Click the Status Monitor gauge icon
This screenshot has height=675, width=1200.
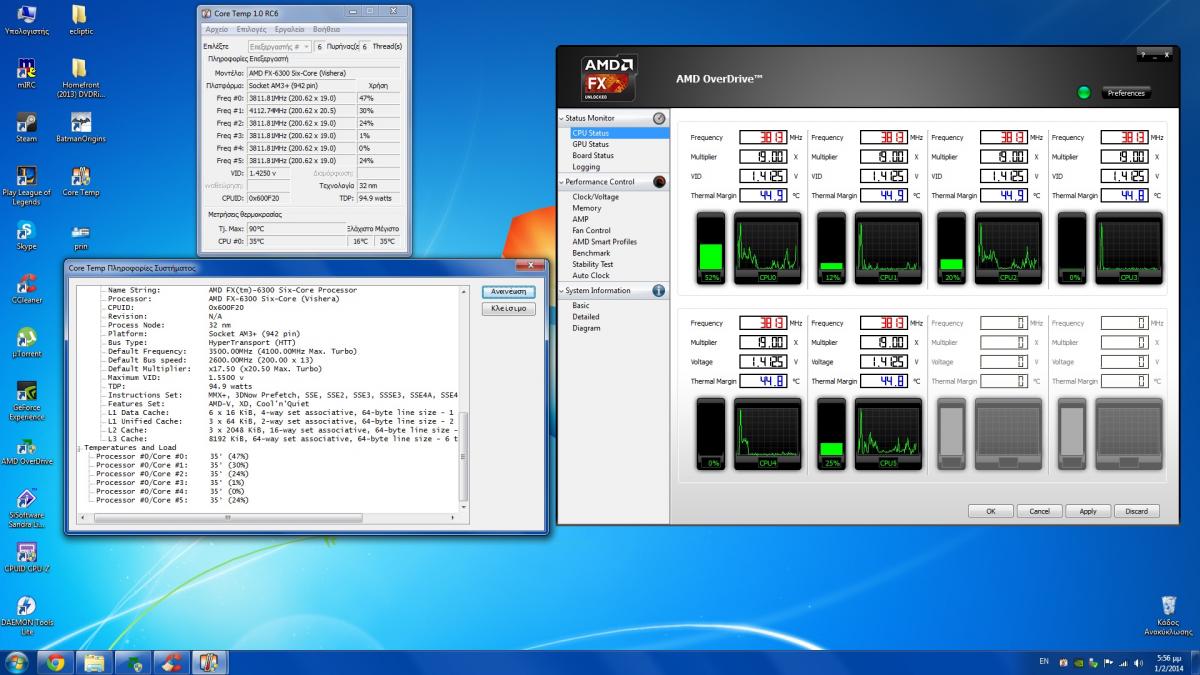[659, 118]
